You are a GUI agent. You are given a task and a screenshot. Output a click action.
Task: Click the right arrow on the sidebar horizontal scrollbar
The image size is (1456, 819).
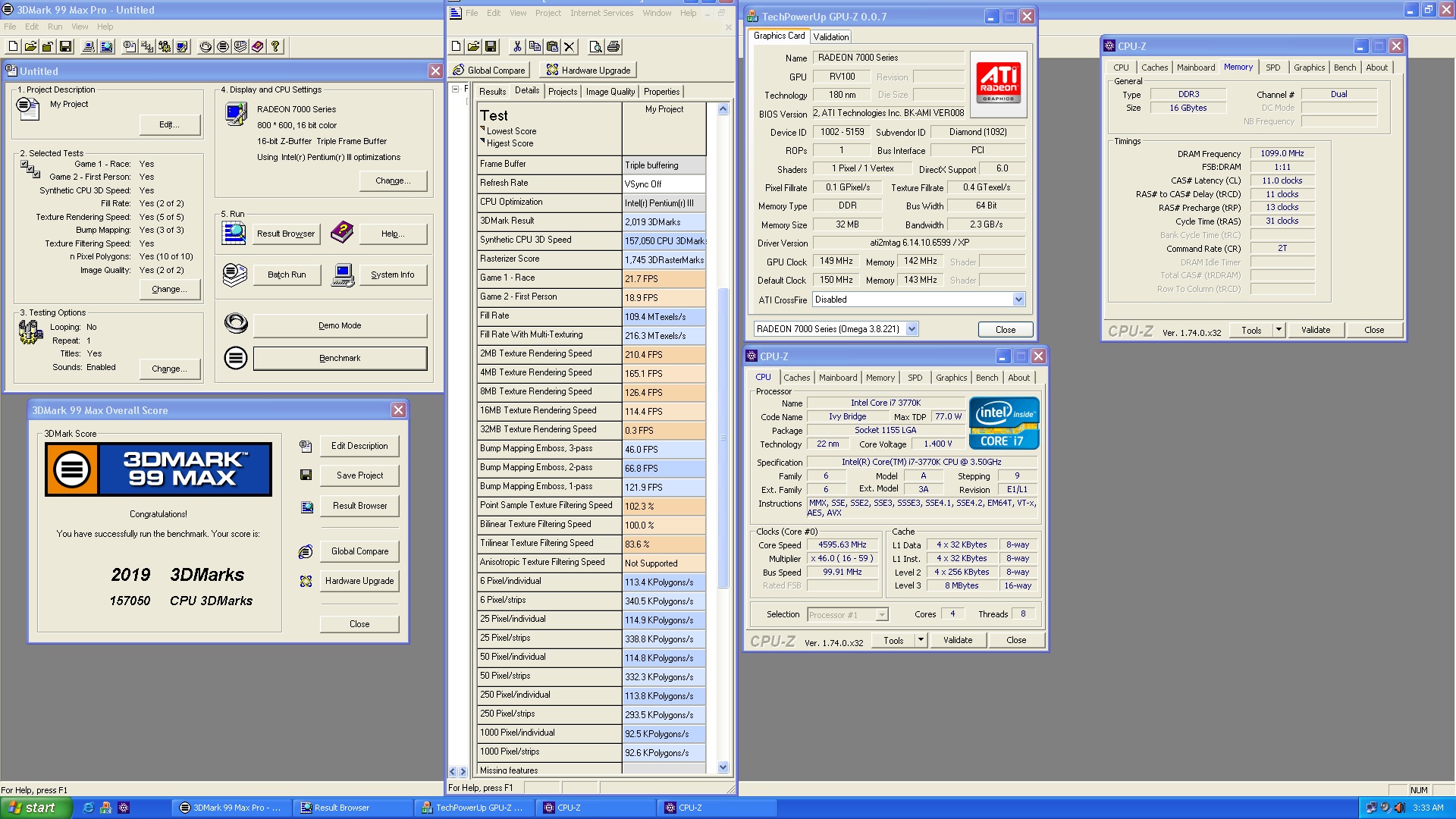tap(463, 771)
